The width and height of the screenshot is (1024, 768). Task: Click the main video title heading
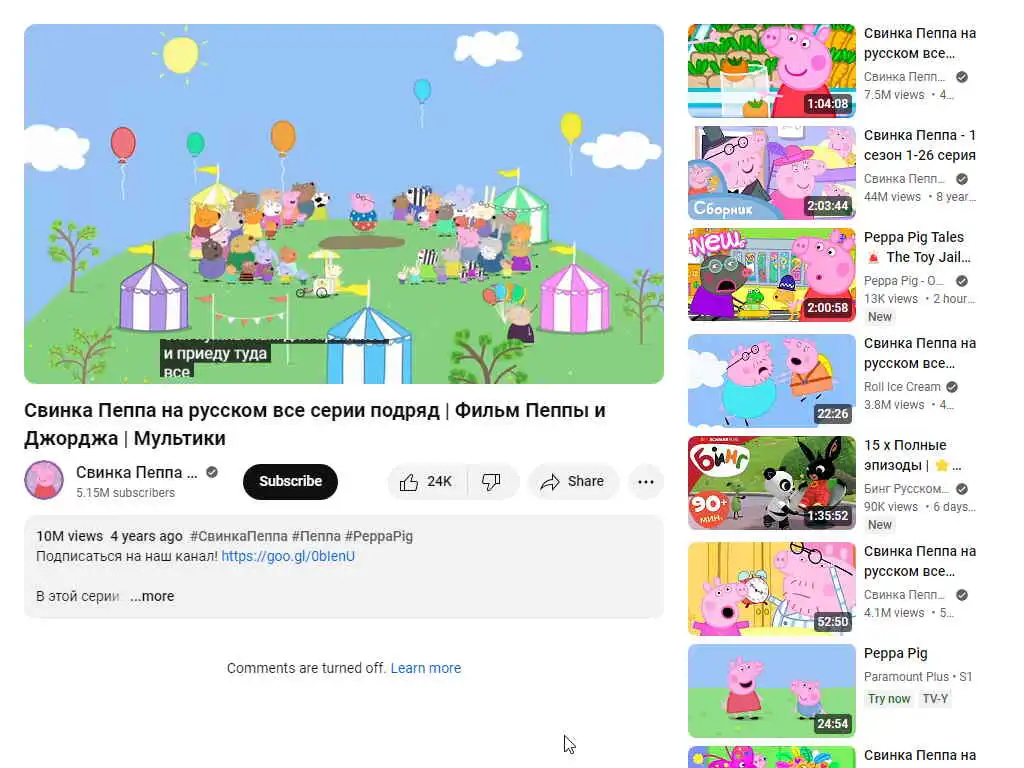pos(315,424)
